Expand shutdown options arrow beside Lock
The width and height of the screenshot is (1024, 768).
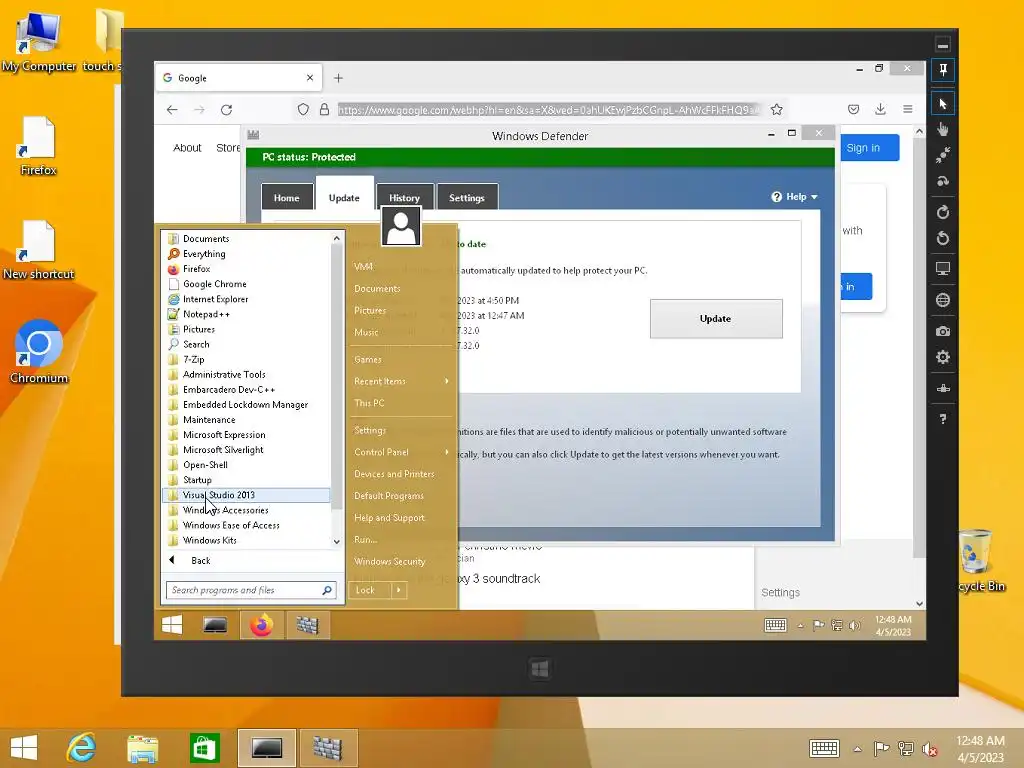click(x=398, y=590)
